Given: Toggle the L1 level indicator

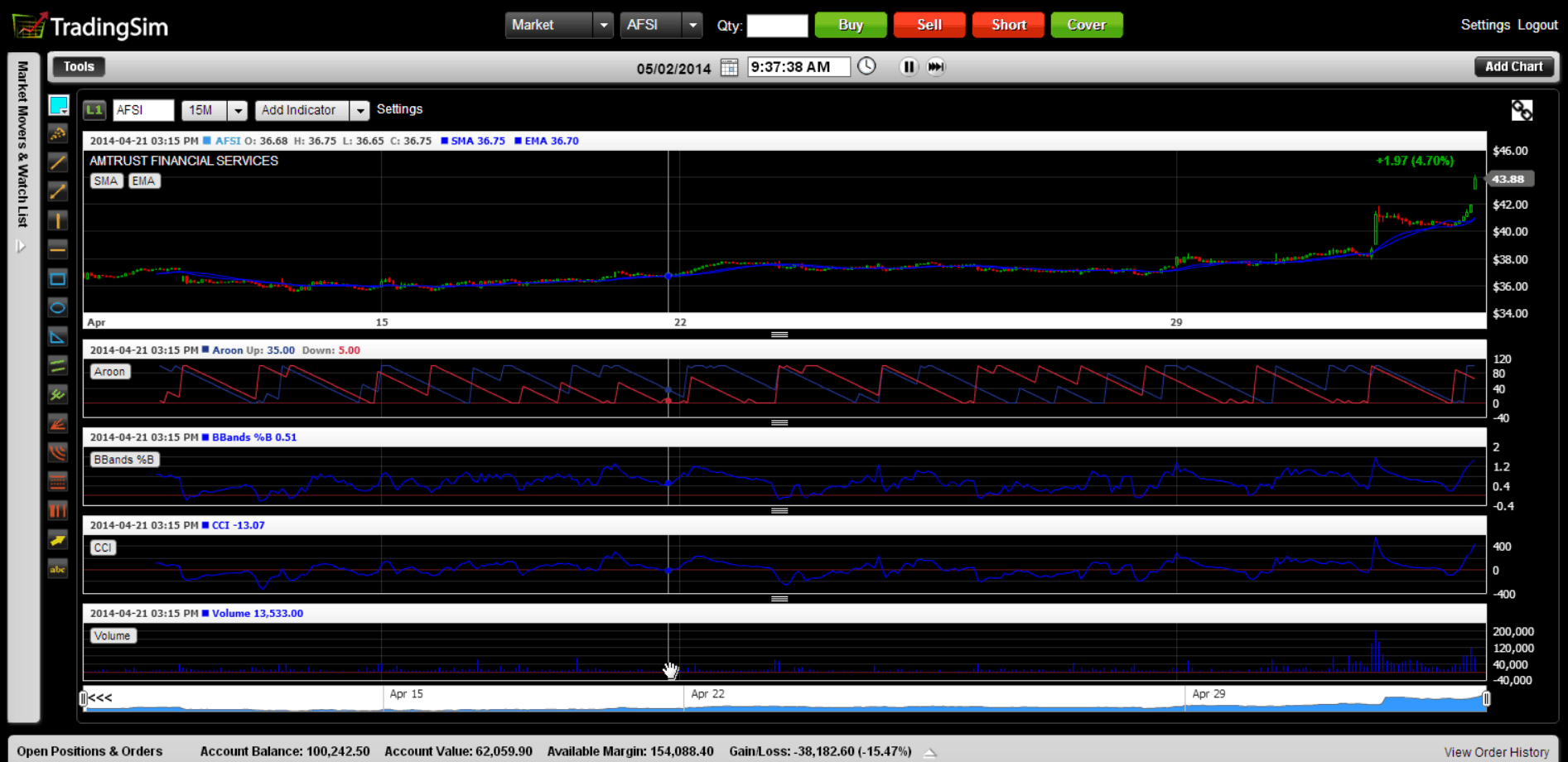Looking at the screenshot, I should pos(94,110).
